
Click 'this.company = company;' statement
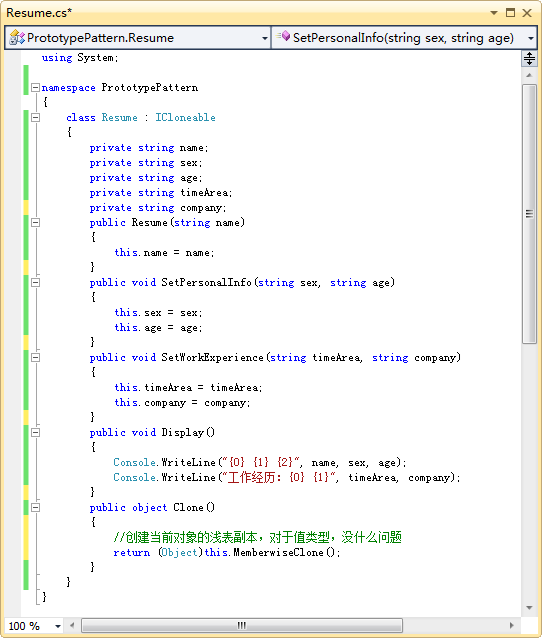click(x=182, y=402)
